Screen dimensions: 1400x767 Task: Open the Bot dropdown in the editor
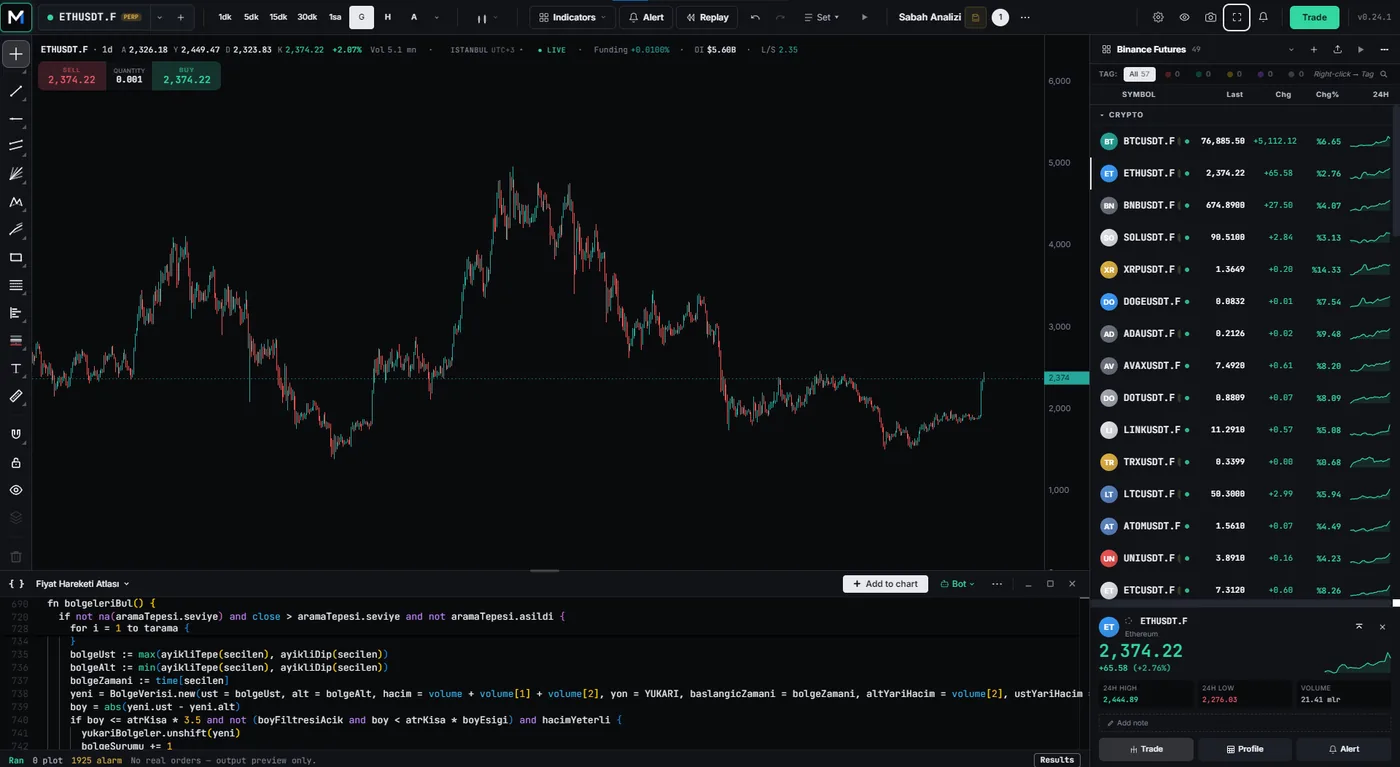pyautogui.click(x=958, y=584)
